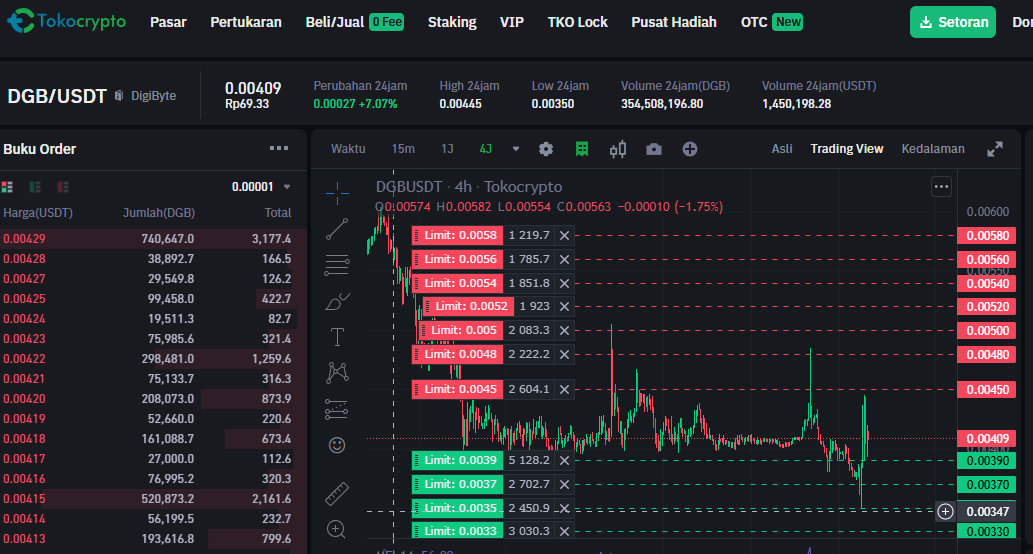Open the 0.00001 price precision dropdown
Screen dimensions: 1033x554
[261, 187]
